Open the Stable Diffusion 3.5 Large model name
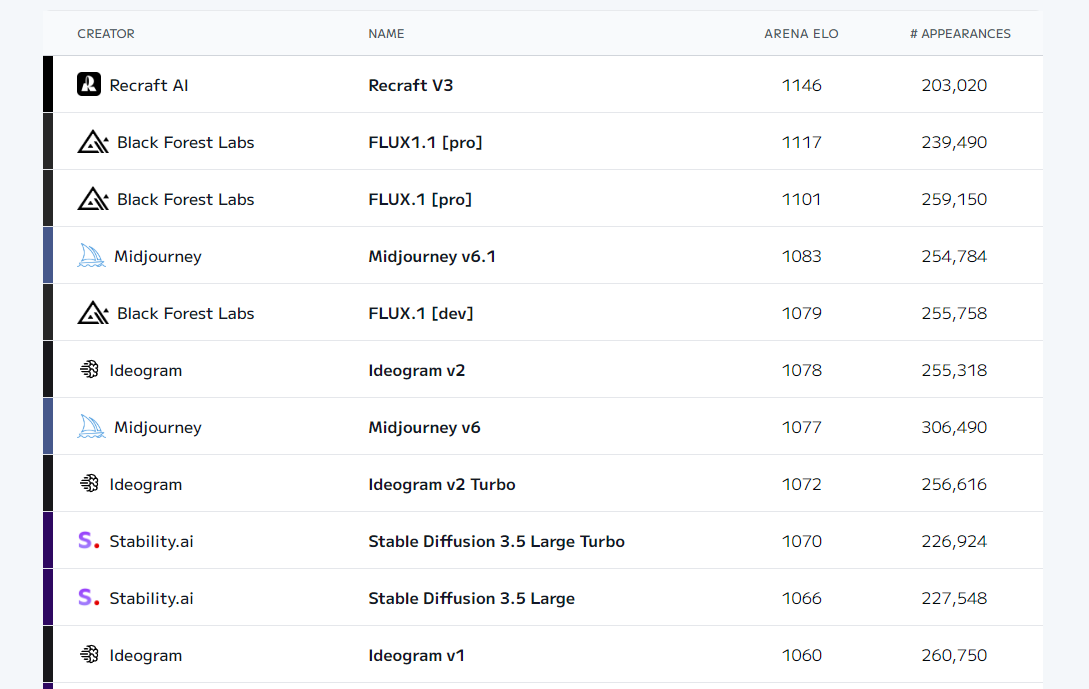This screenshot has width=1089, height=689. click(471, 598)
